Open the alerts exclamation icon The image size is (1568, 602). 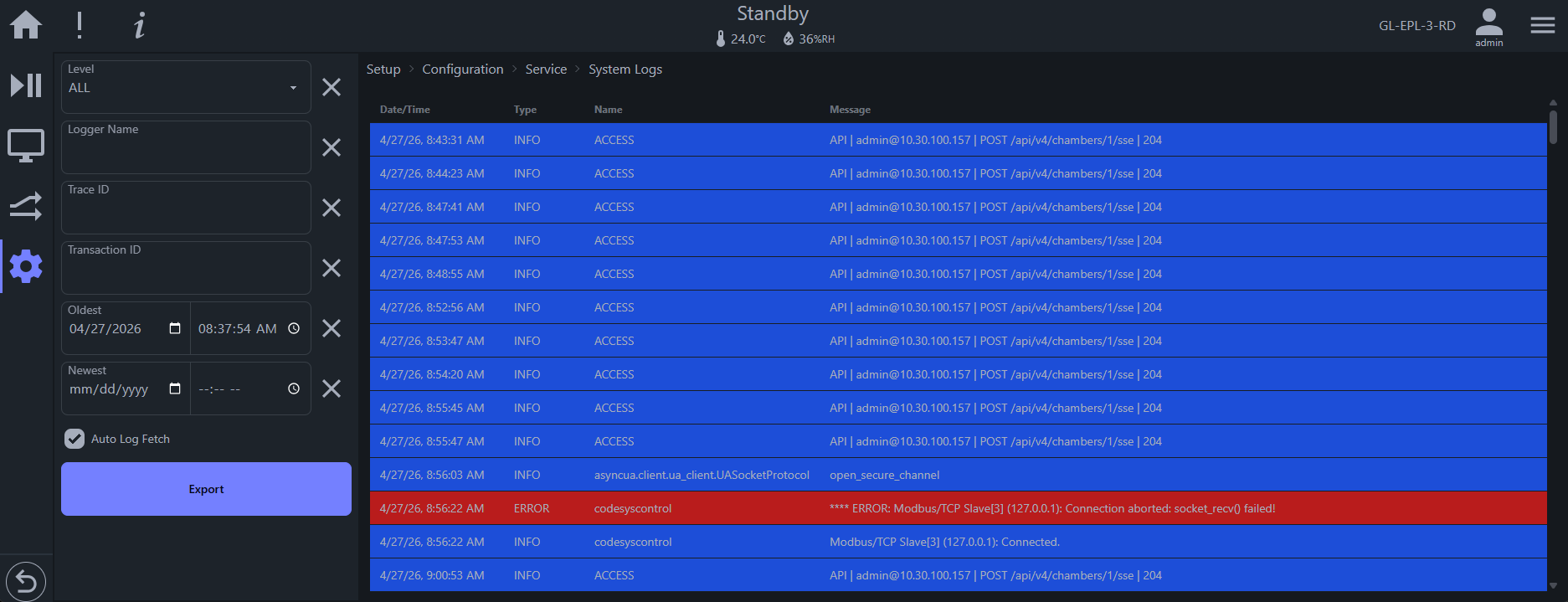coord(80,25)
